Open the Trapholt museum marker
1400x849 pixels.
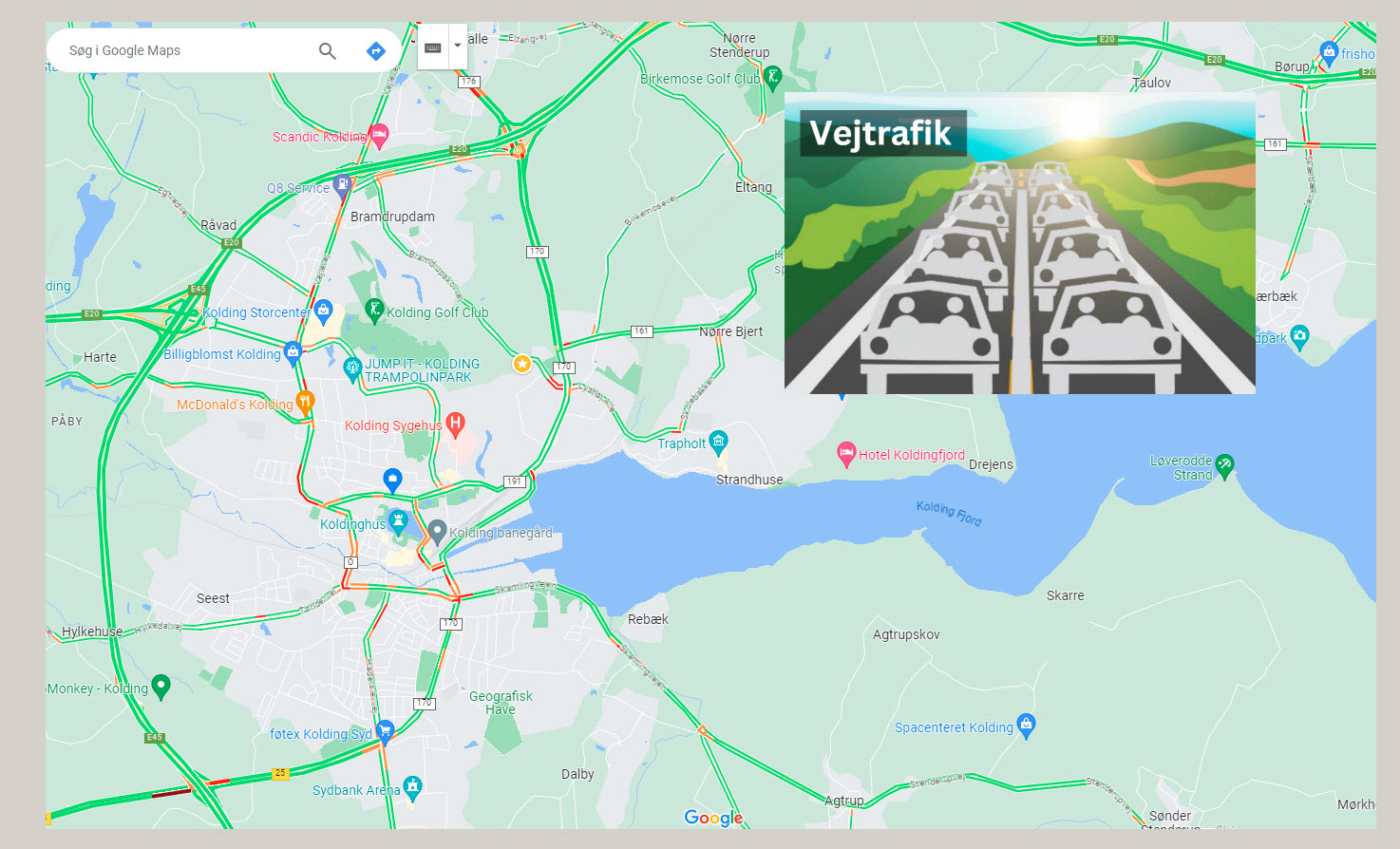(719, 442)
